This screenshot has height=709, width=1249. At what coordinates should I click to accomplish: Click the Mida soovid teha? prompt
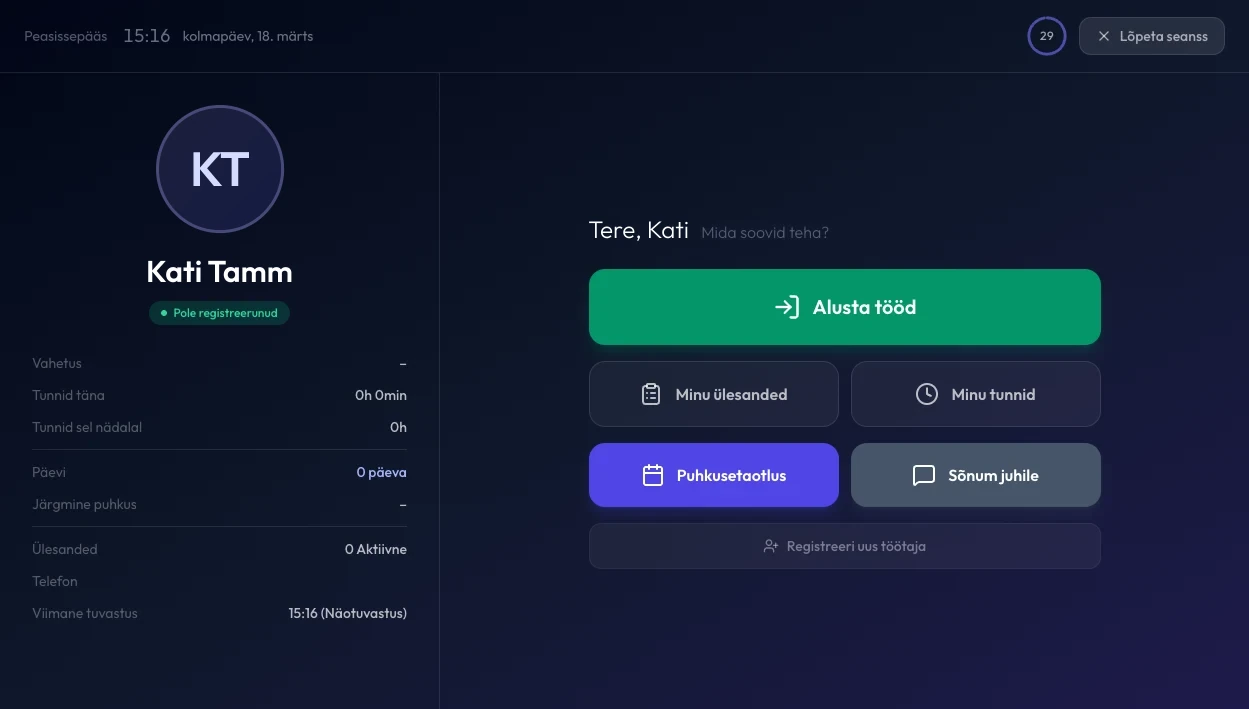coord(765,233)
